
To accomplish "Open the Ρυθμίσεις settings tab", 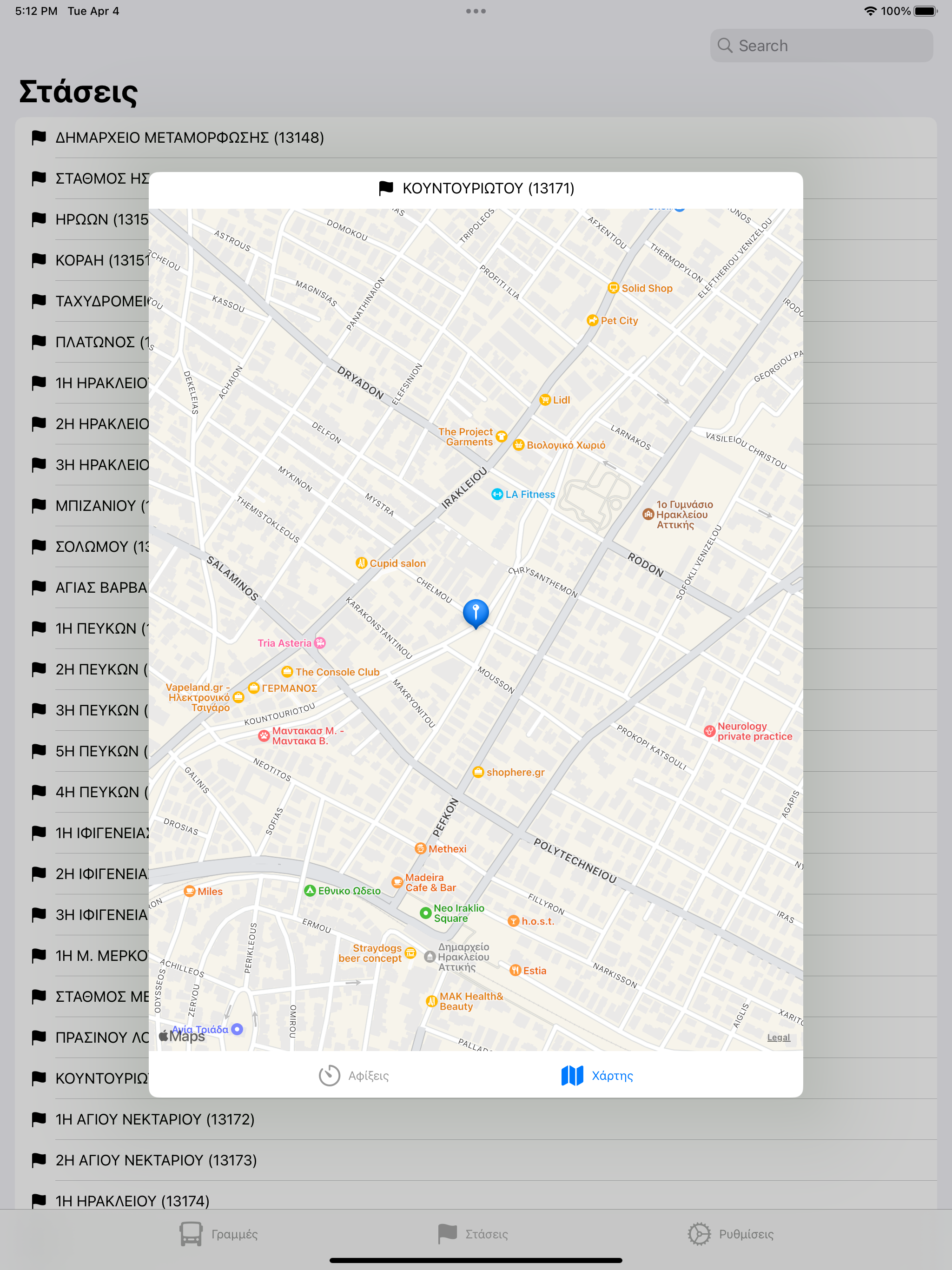I will pyautogui.click(x=730, y=1234).
